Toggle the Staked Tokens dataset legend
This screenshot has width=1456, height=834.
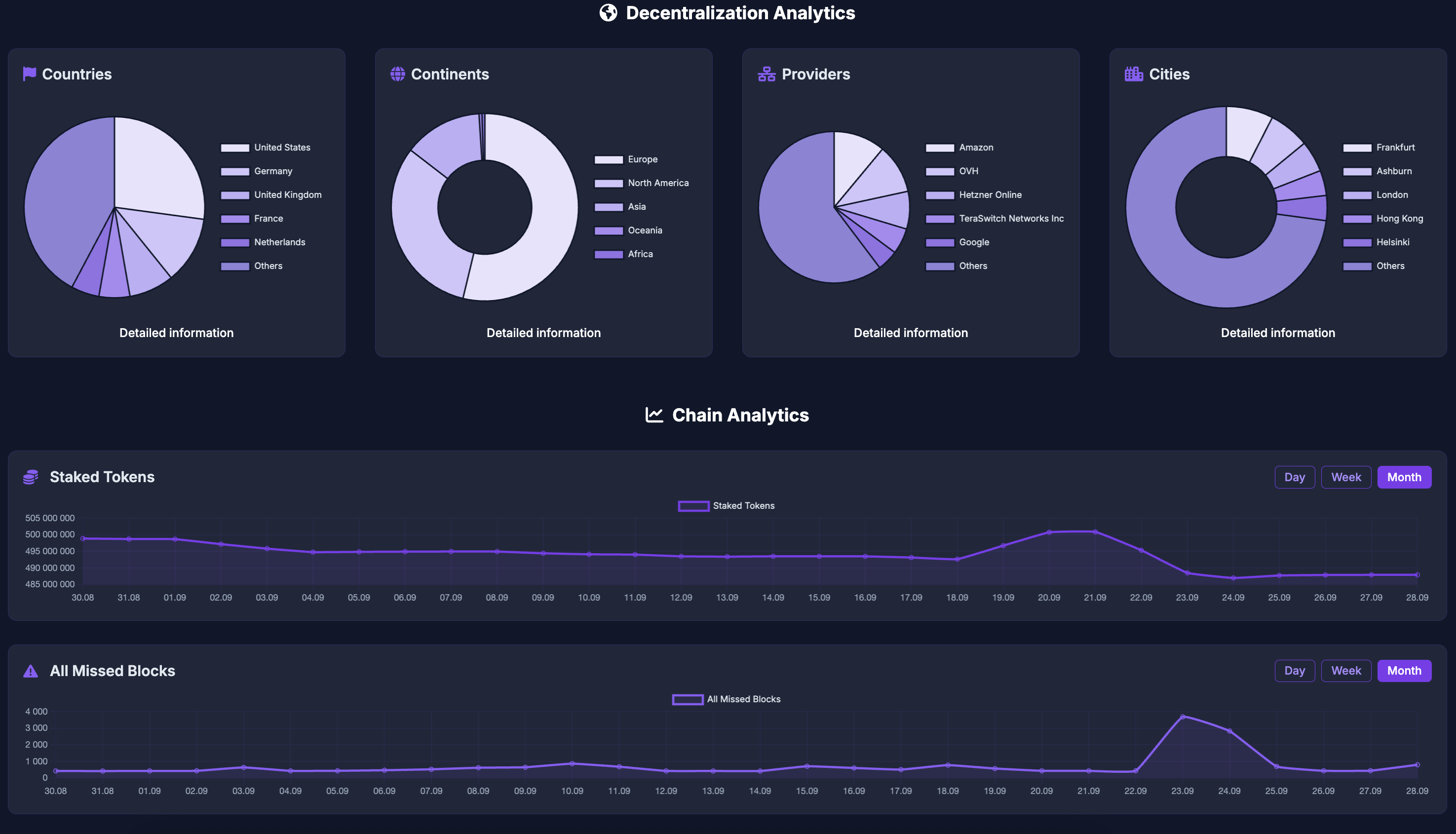point(727,506)
